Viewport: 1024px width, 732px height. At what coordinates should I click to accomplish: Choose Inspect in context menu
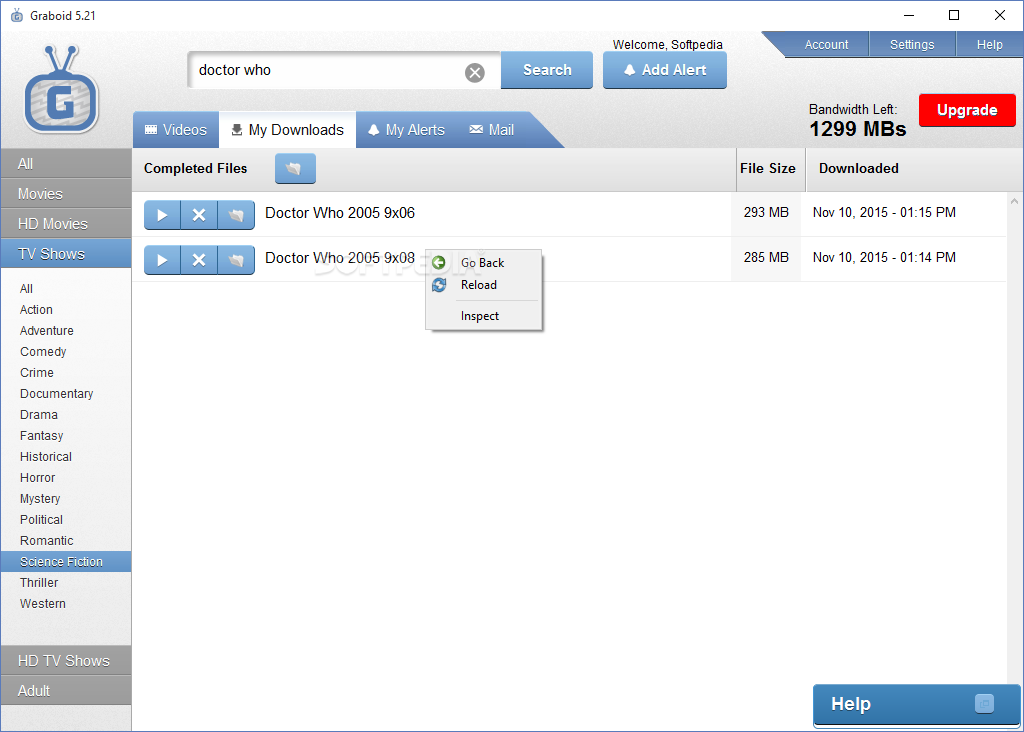click(x=483, y=316)
